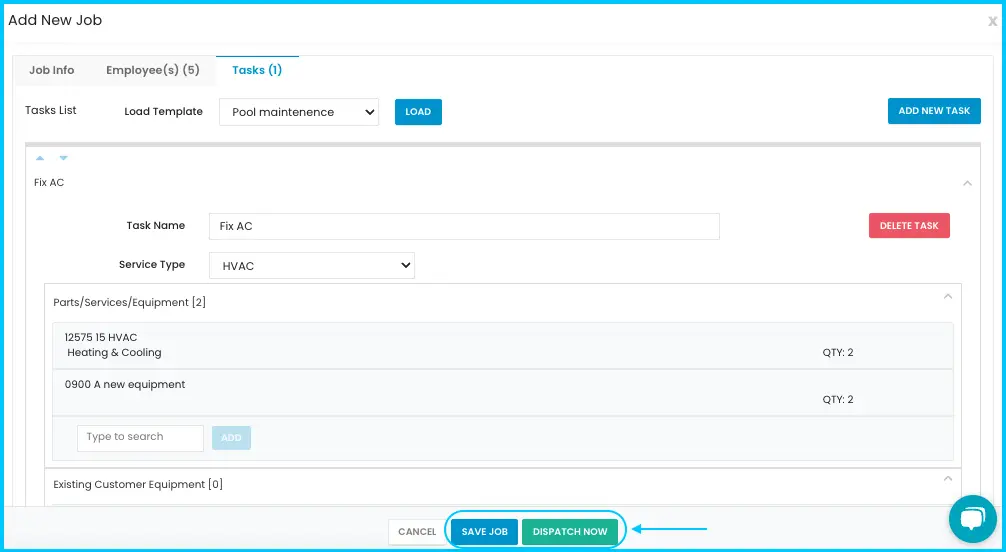This screenshot has height=552, width=1006.
Task: Select the Tasks (1) tab
Action: point(257,70)
